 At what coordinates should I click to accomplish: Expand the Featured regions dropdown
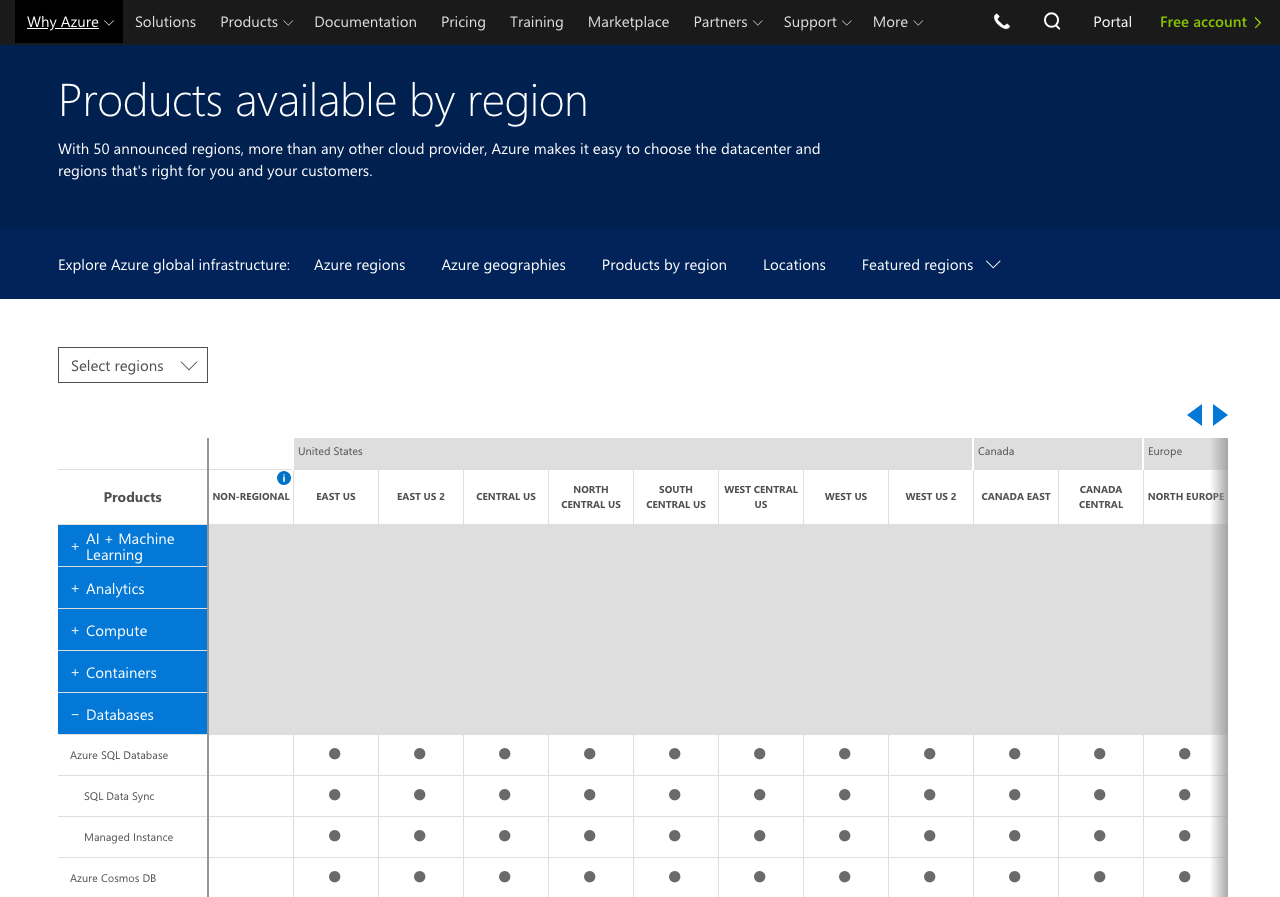pyautogui.click(x=931, y=265)
